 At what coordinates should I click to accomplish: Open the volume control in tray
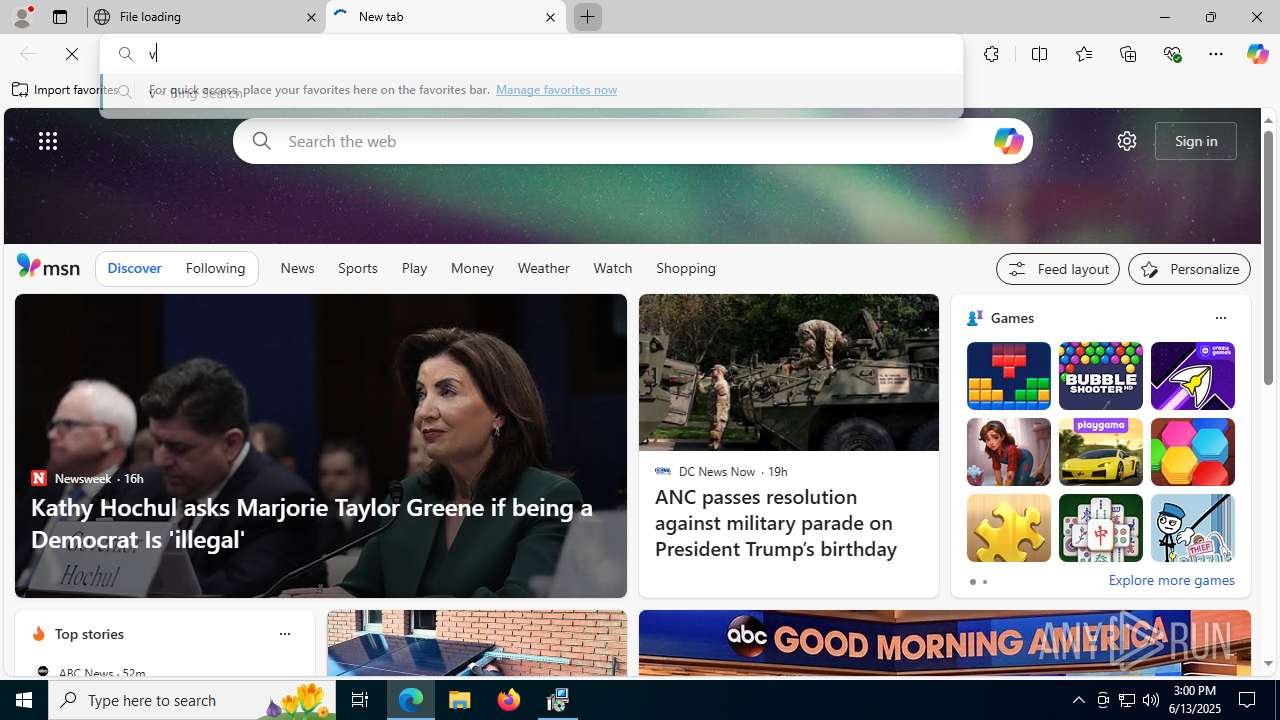point(1151,700)
